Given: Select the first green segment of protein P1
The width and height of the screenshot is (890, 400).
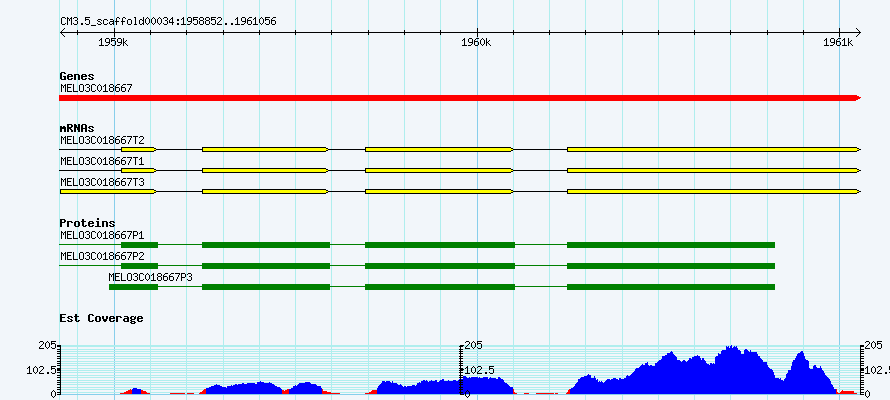Looking at the screenshot, I should [140, 245].
